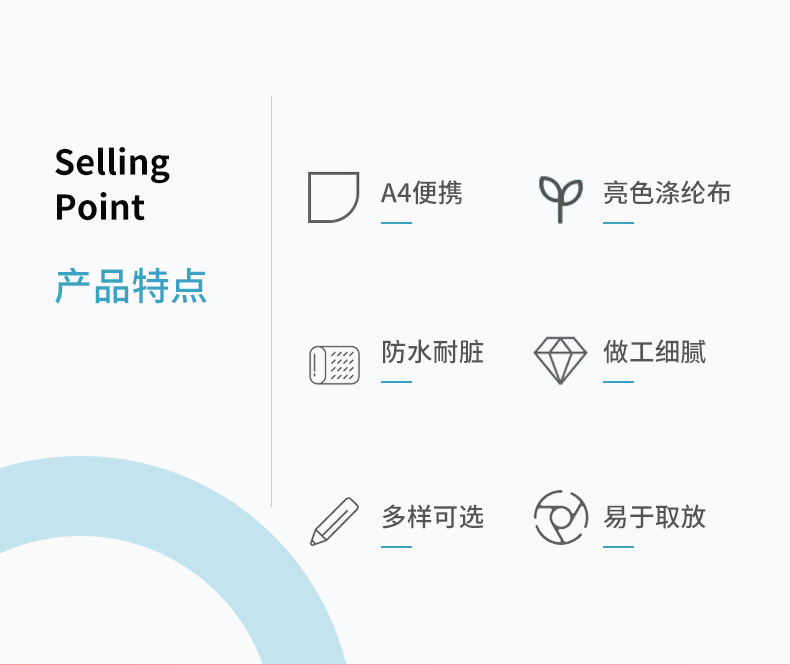Click the word Point in the heading
790x665 pixels.
[100, 207]
